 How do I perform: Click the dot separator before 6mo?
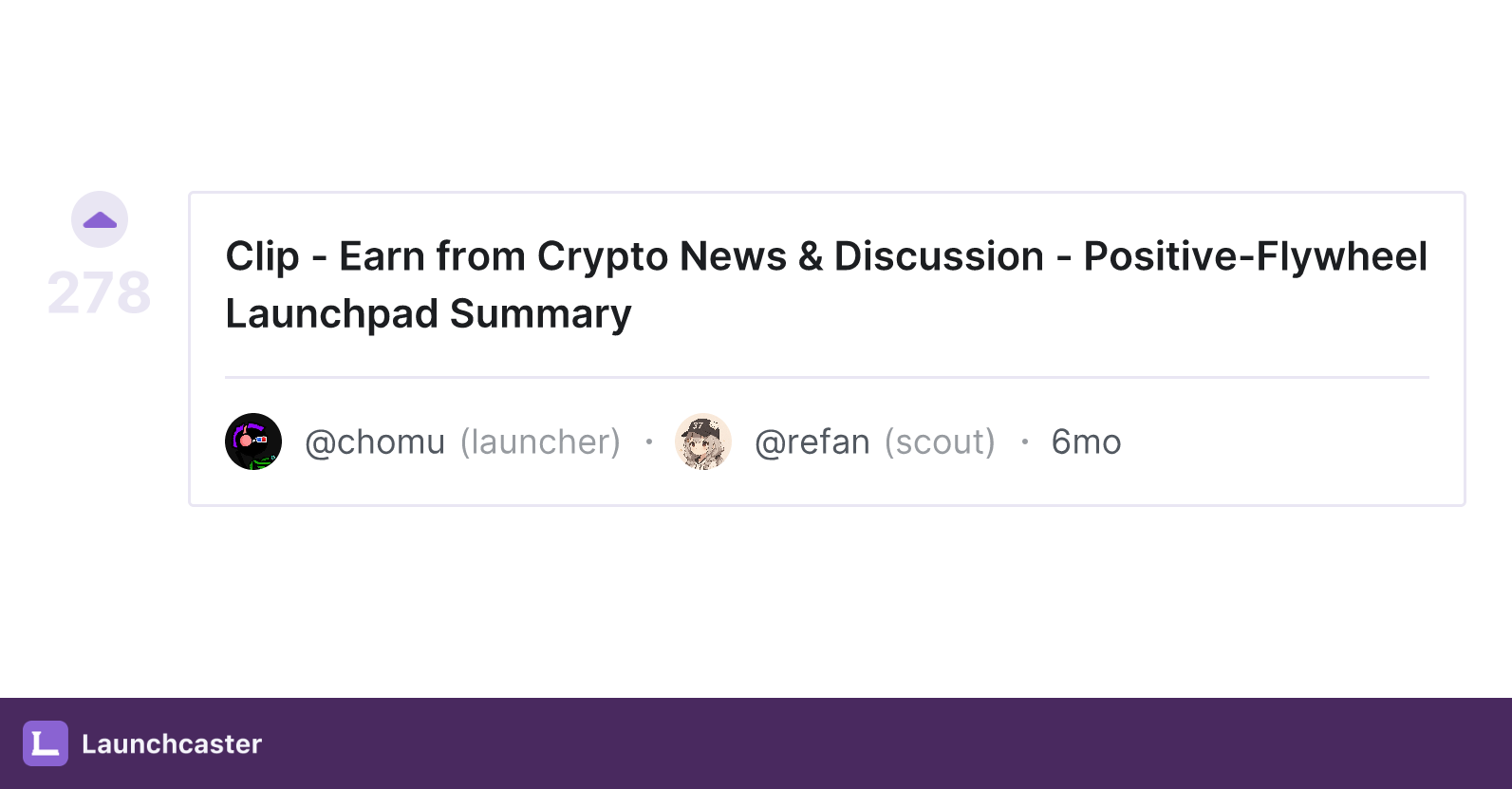(1025, 441)
